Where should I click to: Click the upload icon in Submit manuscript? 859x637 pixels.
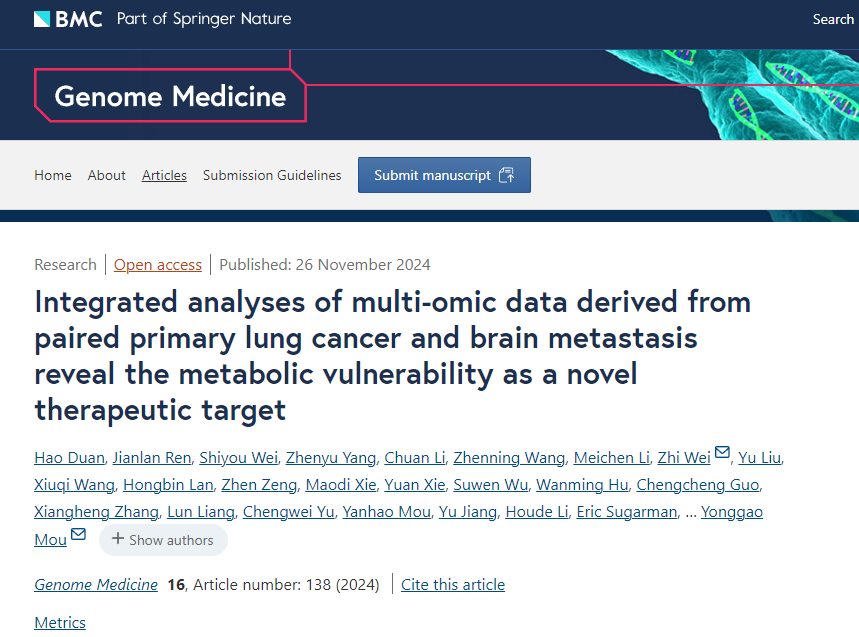click(506, 175)
